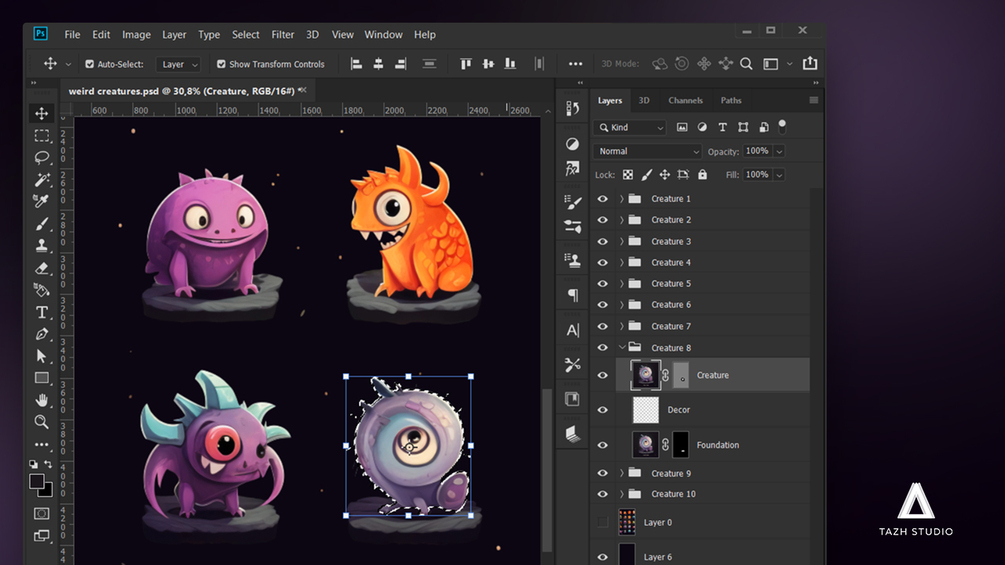
Task: Select the Brush tool
Action: point(42,224)
